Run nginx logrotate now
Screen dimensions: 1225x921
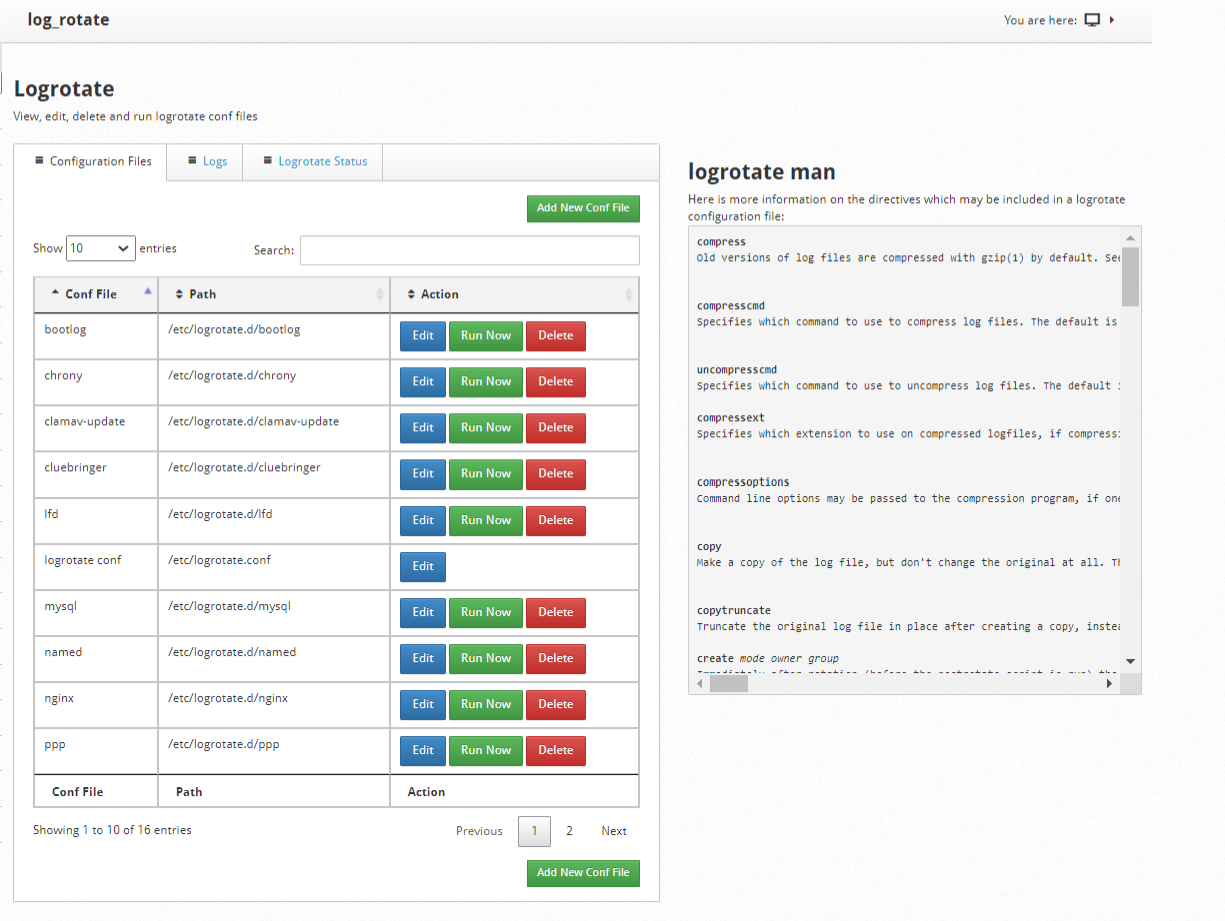click(486, 704)
